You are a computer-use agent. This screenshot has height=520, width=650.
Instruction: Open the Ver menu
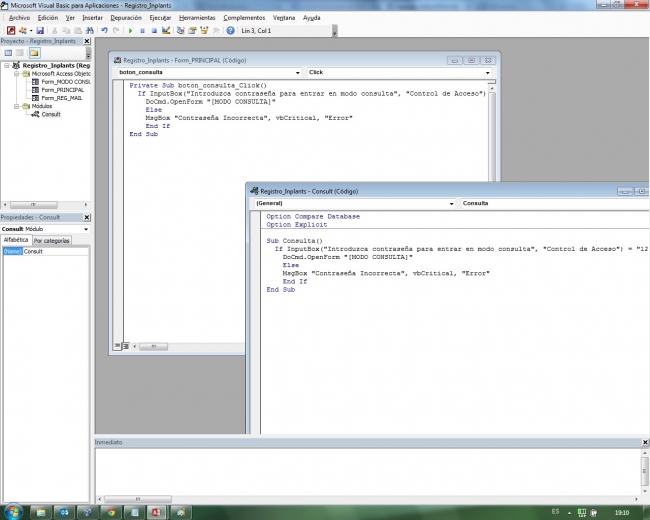(70, 18)
